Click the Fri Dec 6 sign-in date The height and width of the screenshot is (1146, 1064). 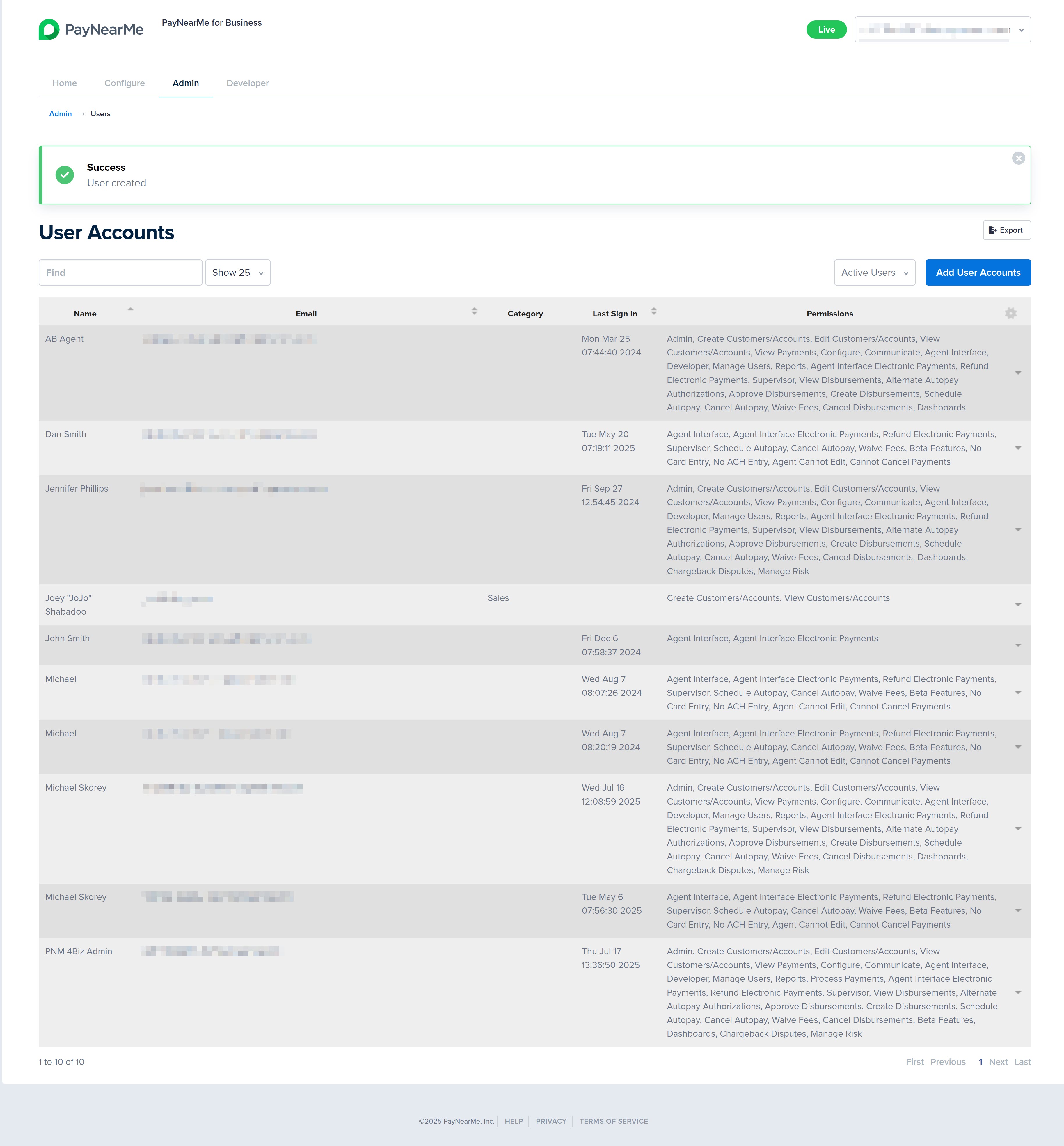tap(611, 645)
